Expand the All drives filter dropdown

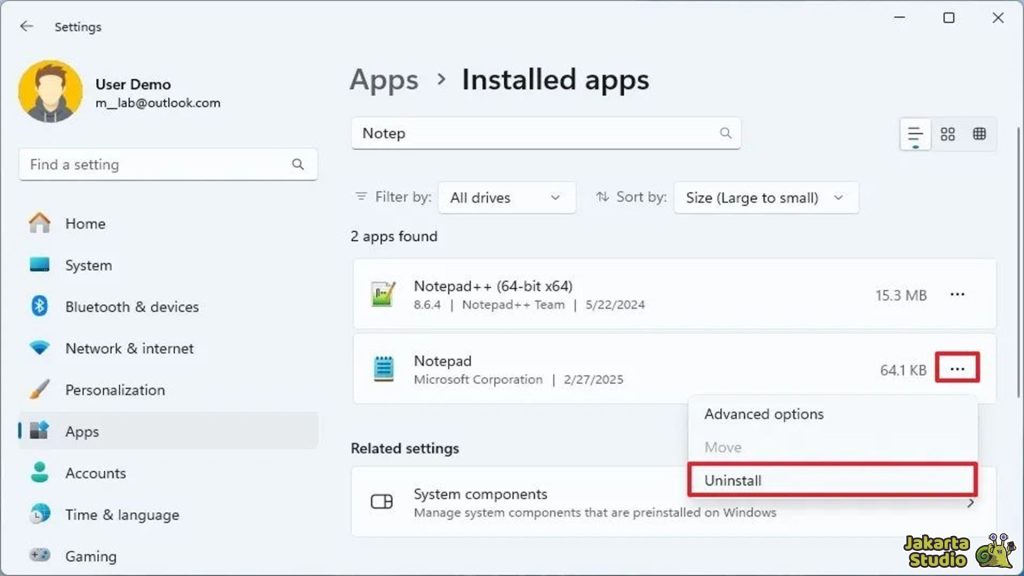506,197
